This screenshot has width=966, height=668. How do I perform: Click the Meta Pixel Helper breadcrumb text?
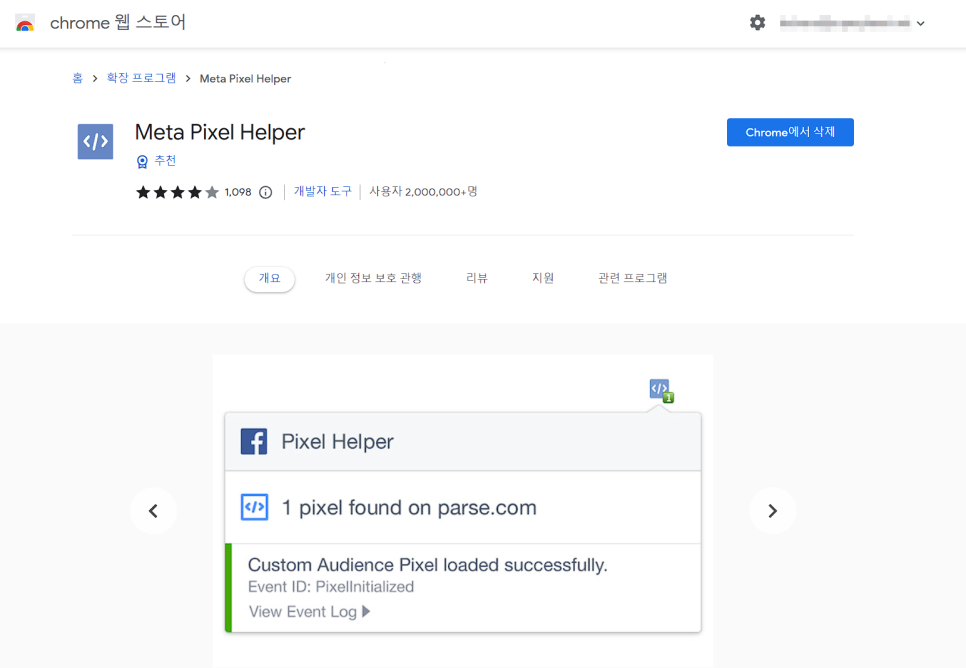pos(245,79)
